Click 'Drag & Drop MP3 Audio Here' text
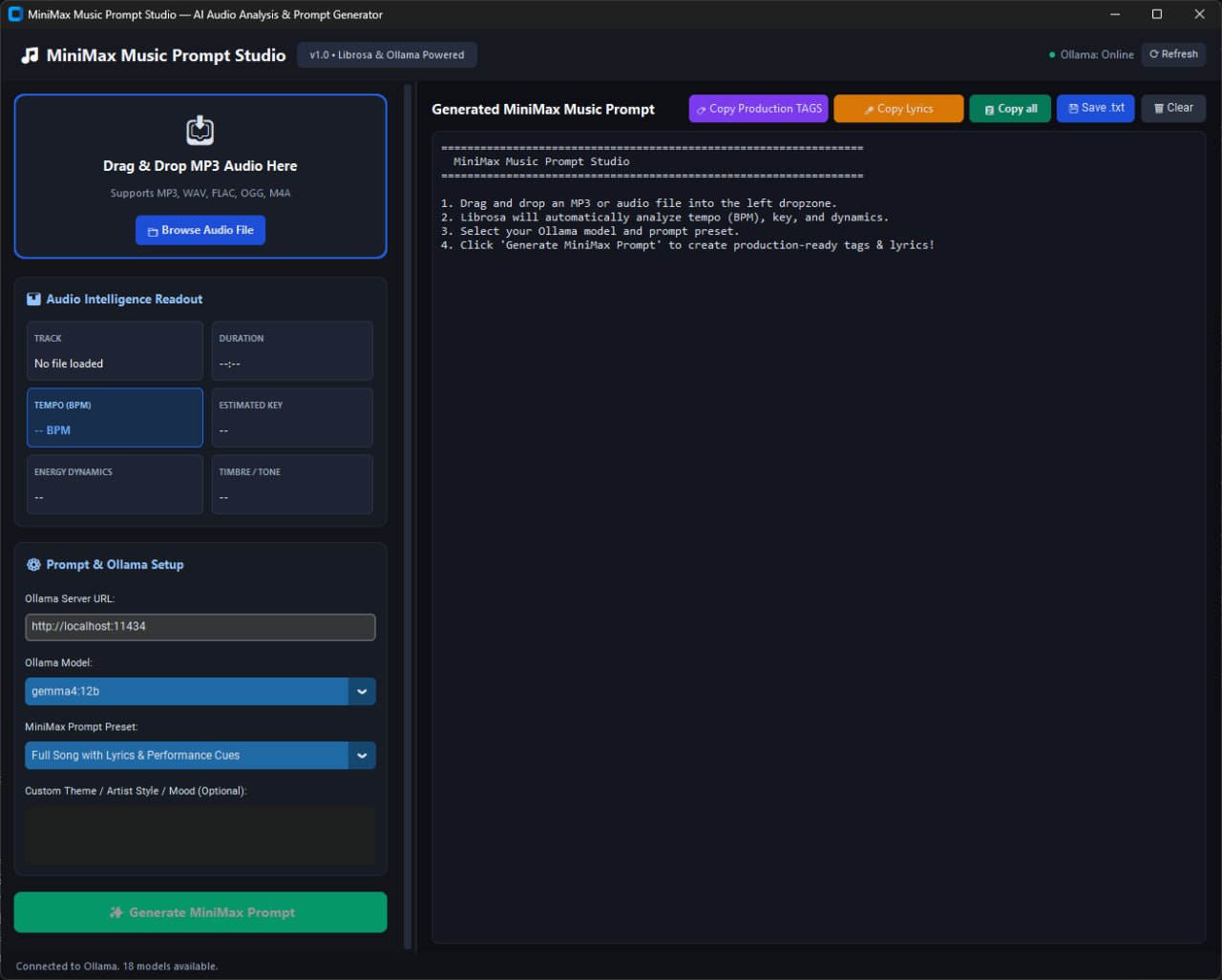1222x980 pixels. tap(200, 166)
